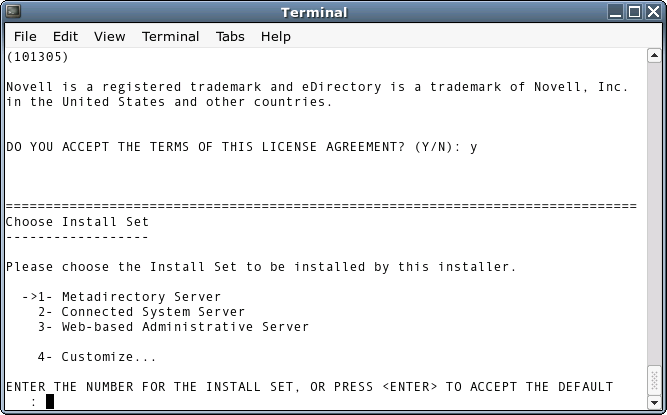Viewport: 667px width, 415px height.
Task: Click the install set input cursor
Action: (x=50, y=402)
